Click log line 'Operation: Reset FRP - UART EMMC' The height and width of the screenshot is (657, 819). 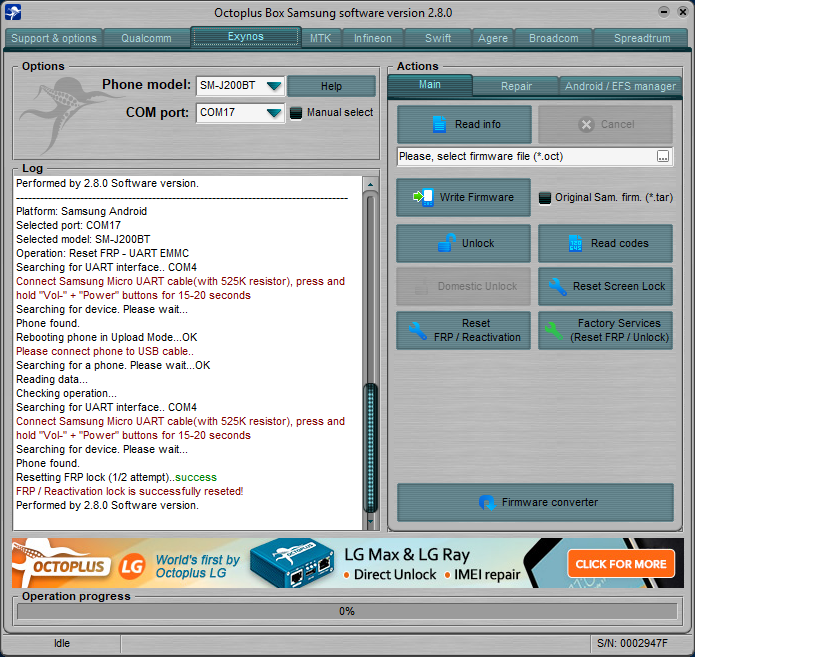[102, 253]
